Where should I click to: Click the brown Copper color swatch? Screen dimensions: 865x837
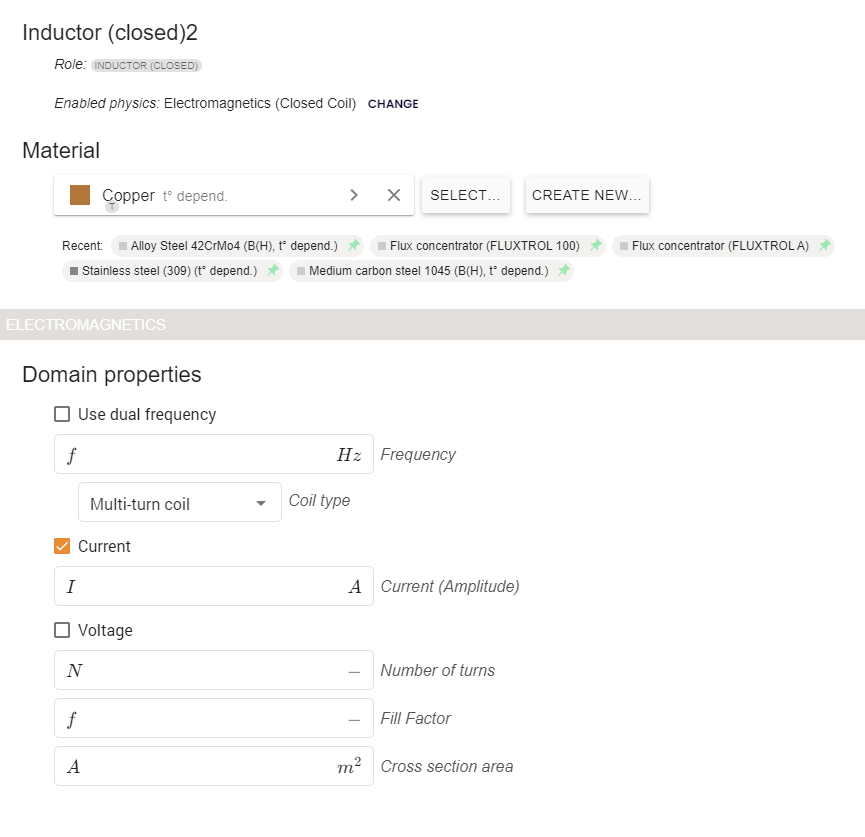click(80, 195)
